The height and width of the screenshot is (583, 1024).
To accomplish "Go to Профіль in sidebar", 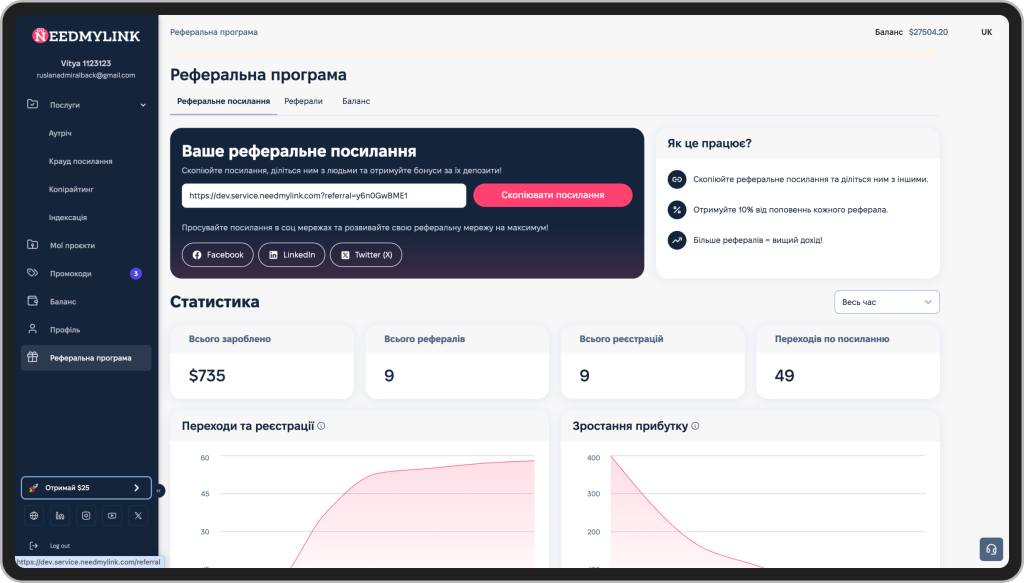I will click(65, 330).
